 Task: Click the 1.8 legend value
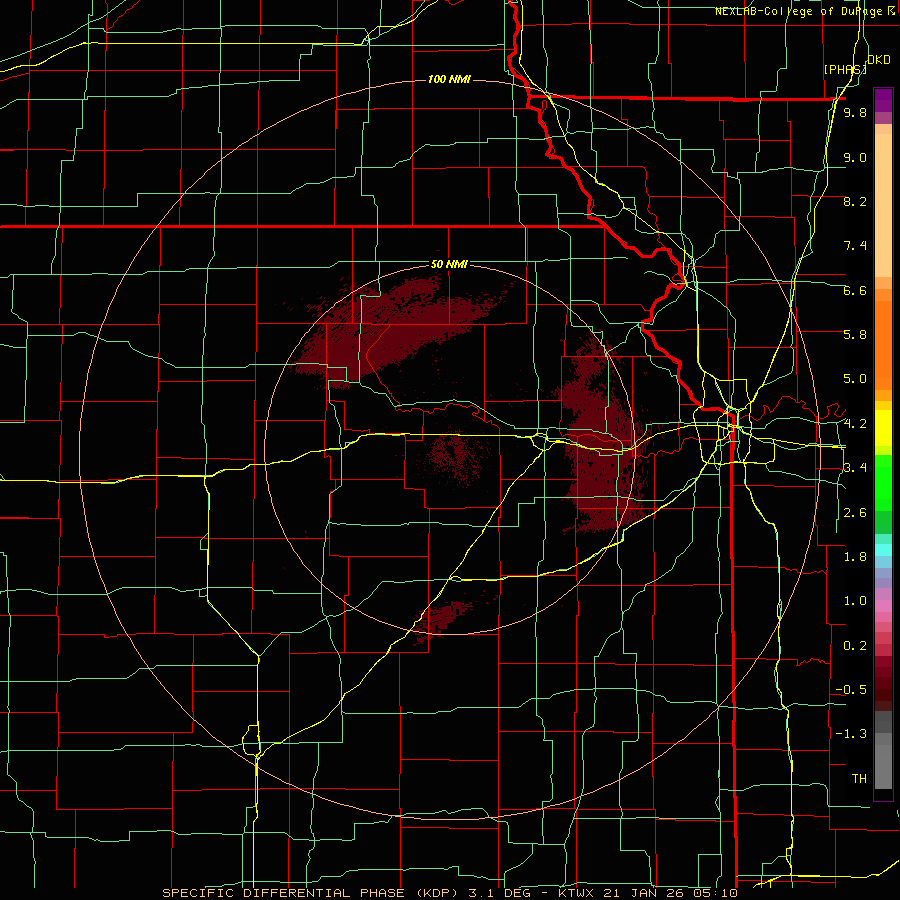(x=855, y=557)
